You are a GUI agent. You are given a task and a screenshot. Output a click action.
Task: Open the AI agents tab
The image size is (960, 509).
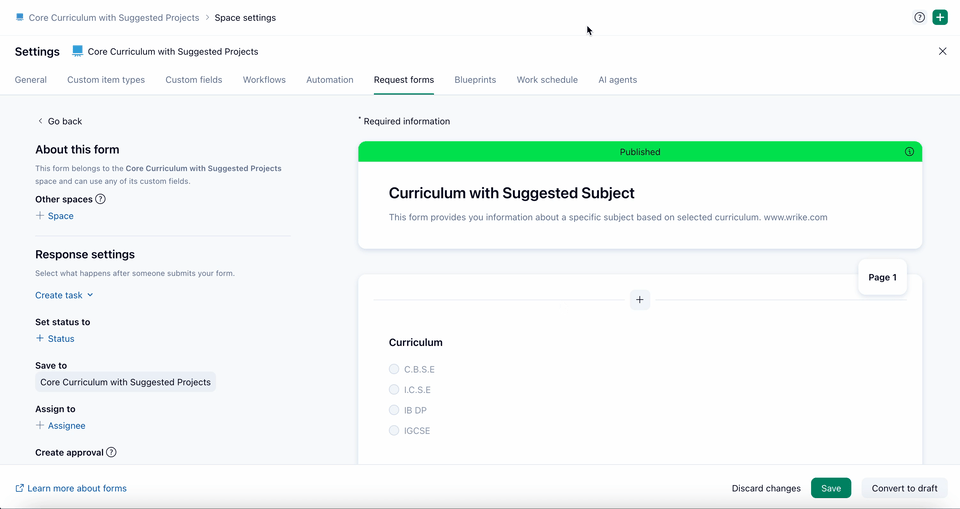pyautogui.click(x=617, y=80)
